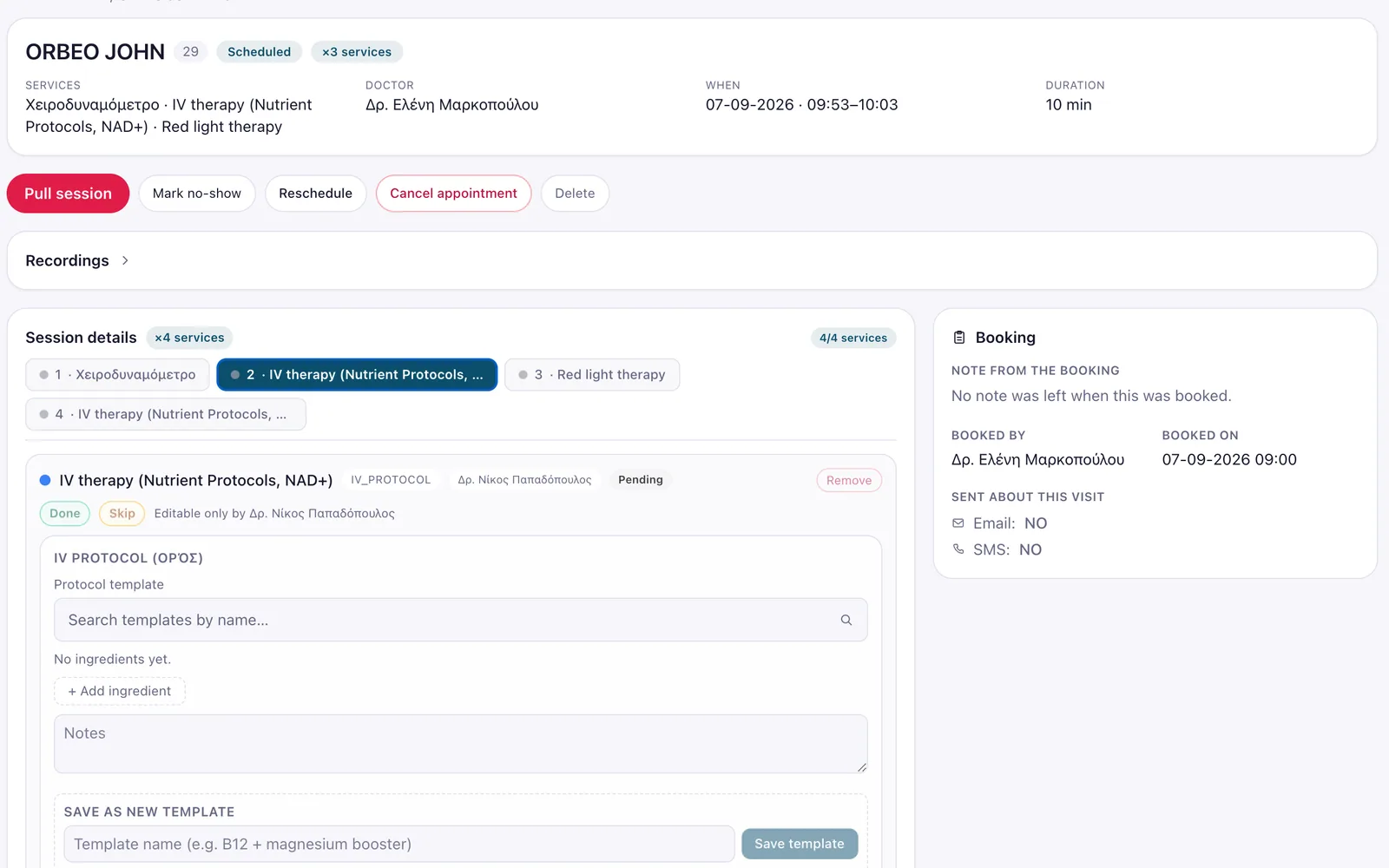Viewport: 1389px width, 868px height.
Task: Click the x4 services badge
Action: [189, 338]
